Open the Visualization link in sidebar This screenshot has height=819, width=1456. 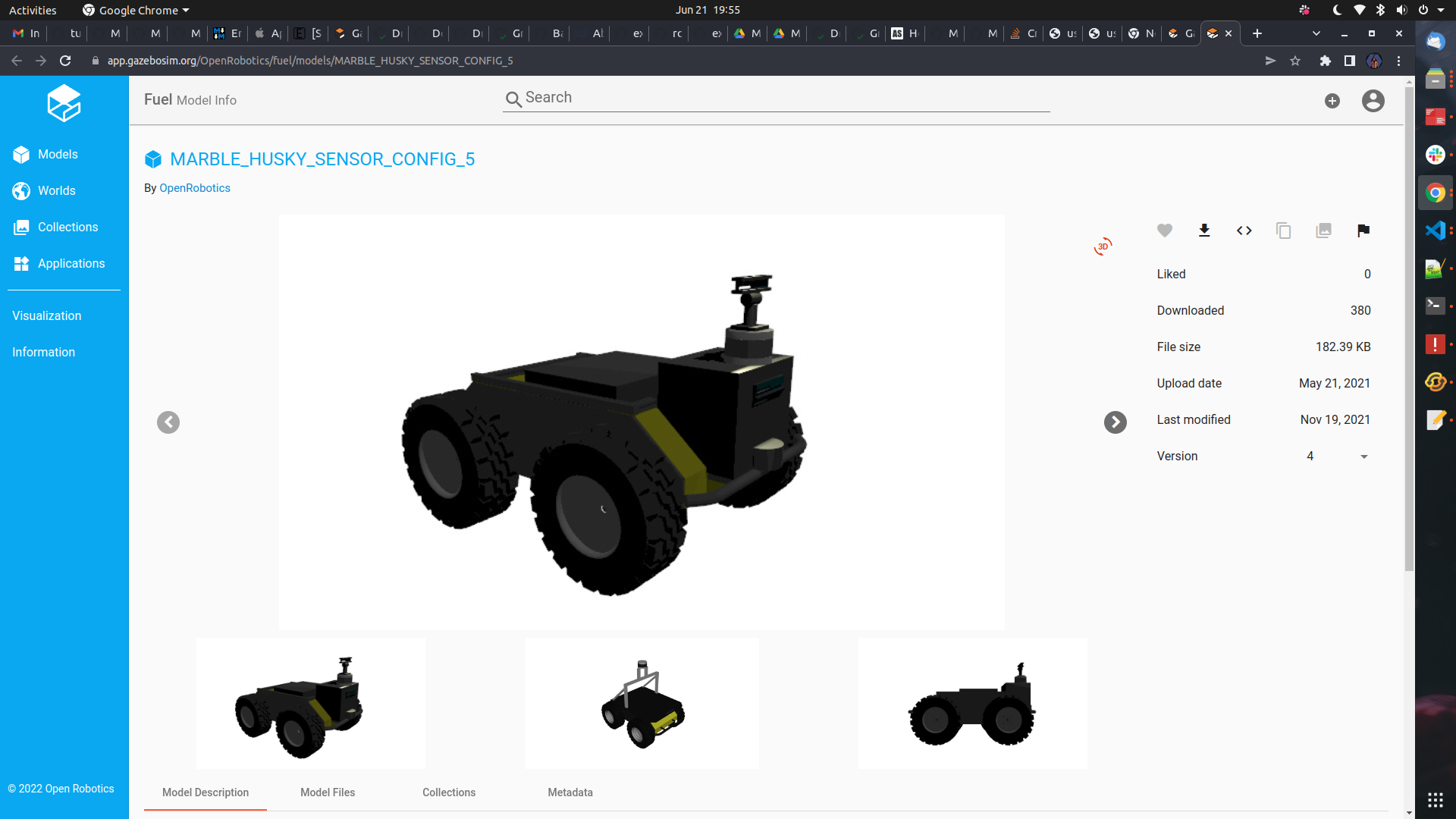(x=46, y=315)
